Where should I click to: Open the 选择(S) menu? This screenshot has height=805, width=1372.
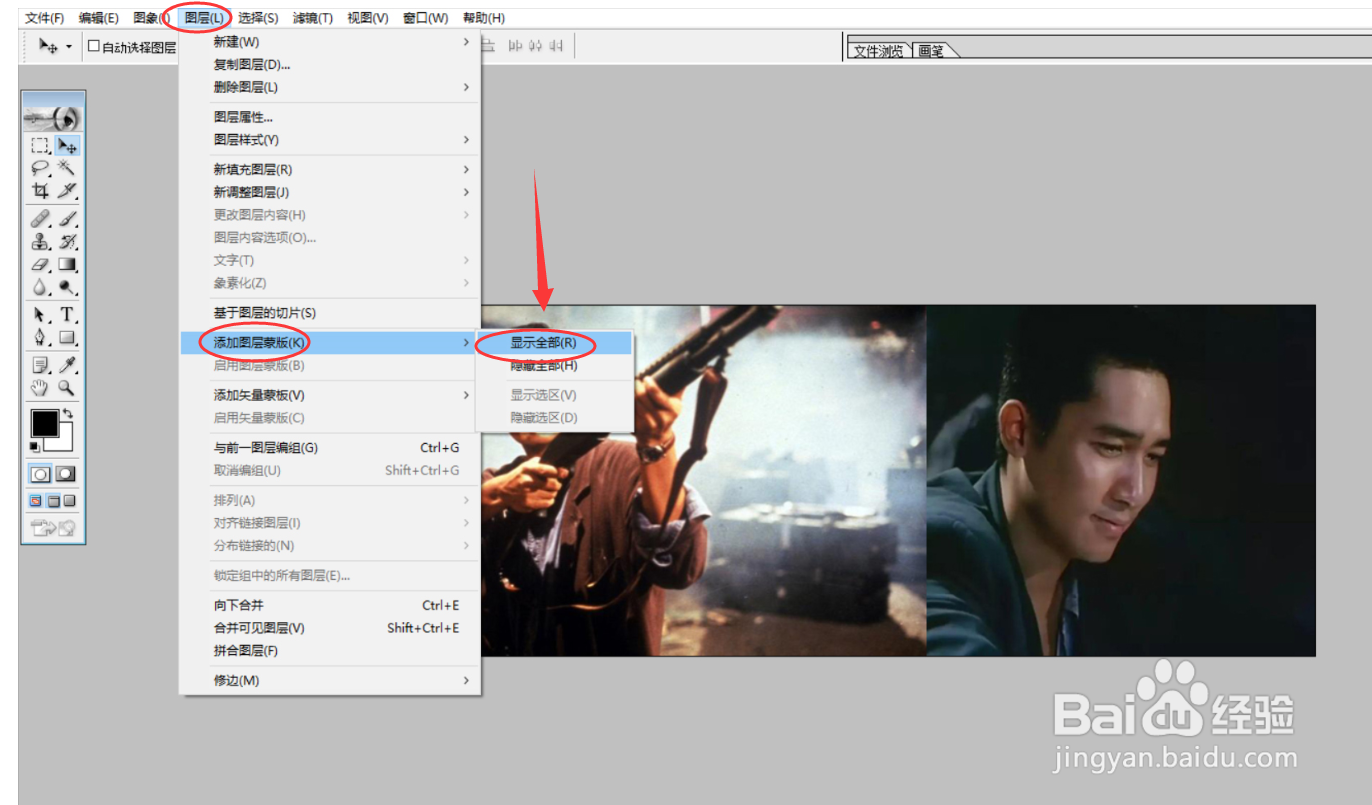(258, 18)
